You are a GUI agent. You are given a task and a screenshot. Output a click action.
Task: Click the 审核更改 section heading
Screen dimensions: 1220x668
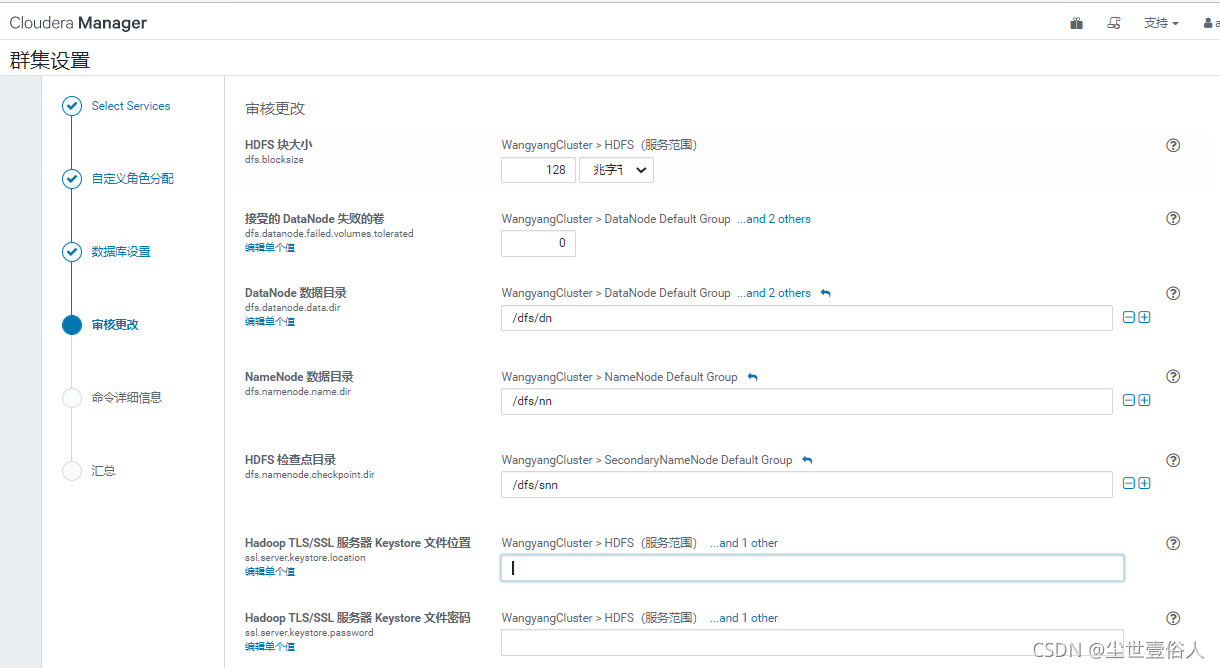point(275,108)
